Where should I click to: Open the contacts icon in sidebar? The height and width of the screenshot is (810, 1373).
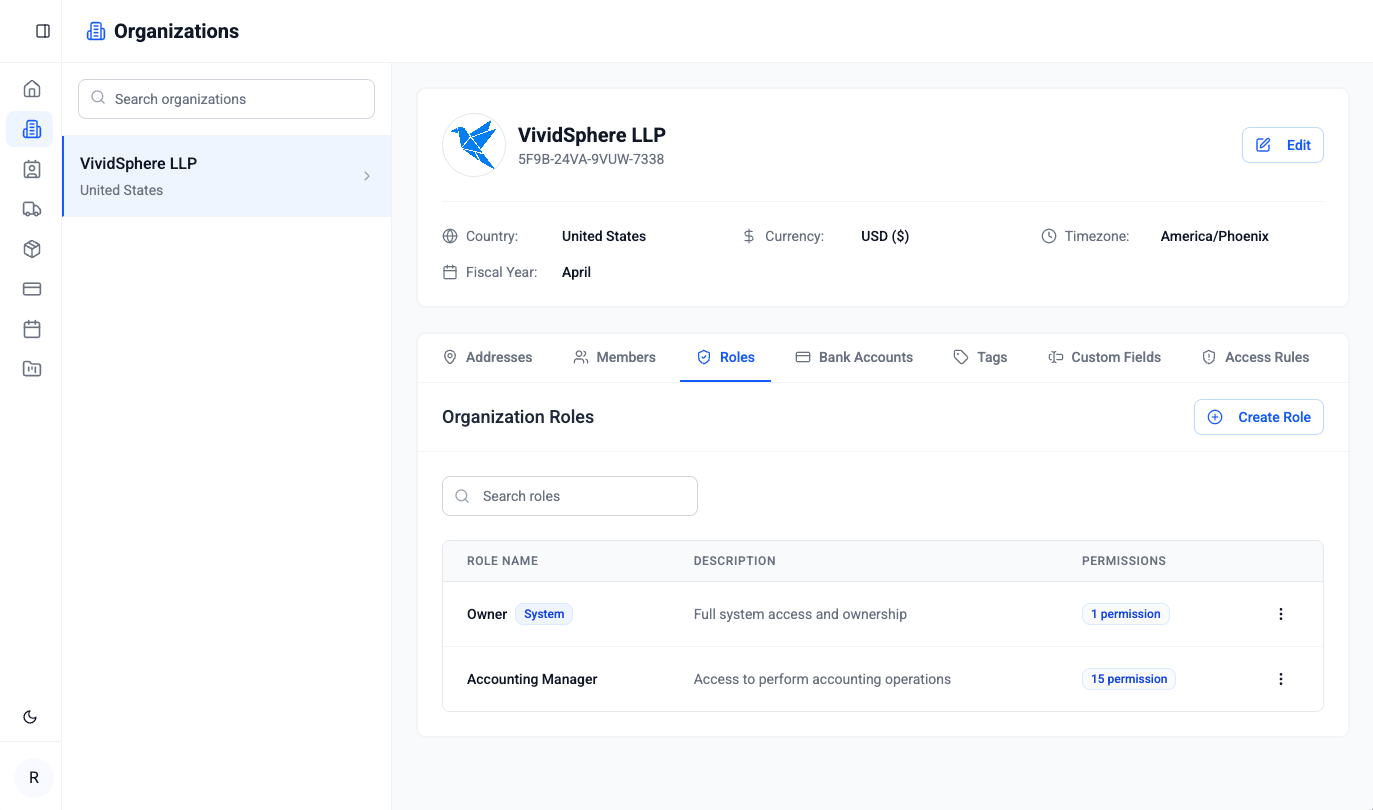(x=32, y=169)
